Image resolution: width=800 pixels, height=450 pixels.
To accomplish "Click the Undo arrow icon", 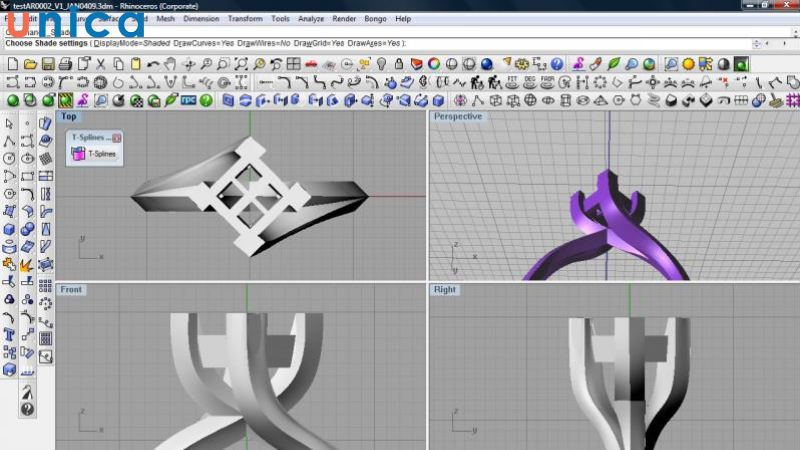I will (153, 64).
